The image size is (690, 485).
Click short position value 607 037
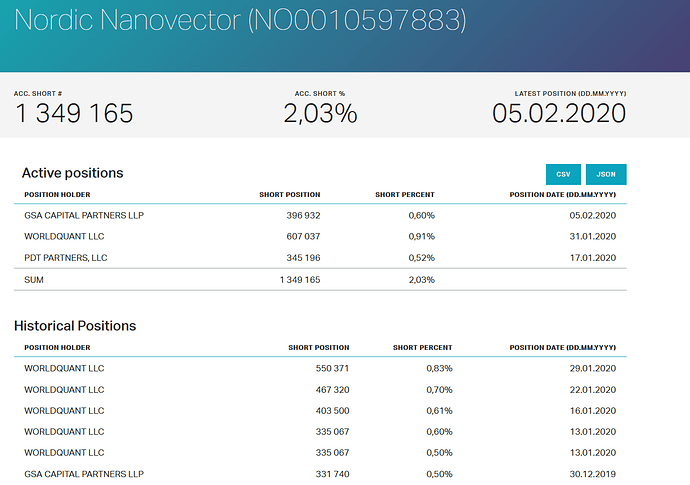[303, 236]
